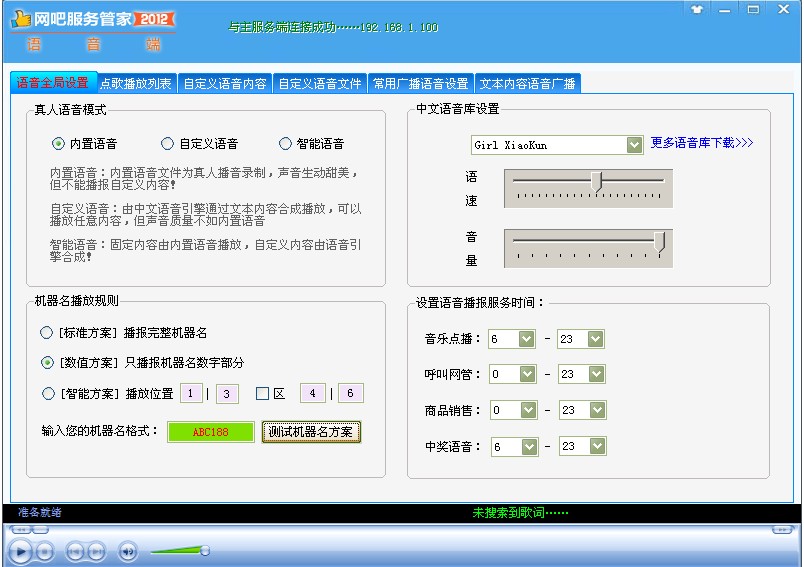Choose [标准方案] 播报完整机器名
The width and height of the screenshot is (804, 567).
[x=46, y=333]
